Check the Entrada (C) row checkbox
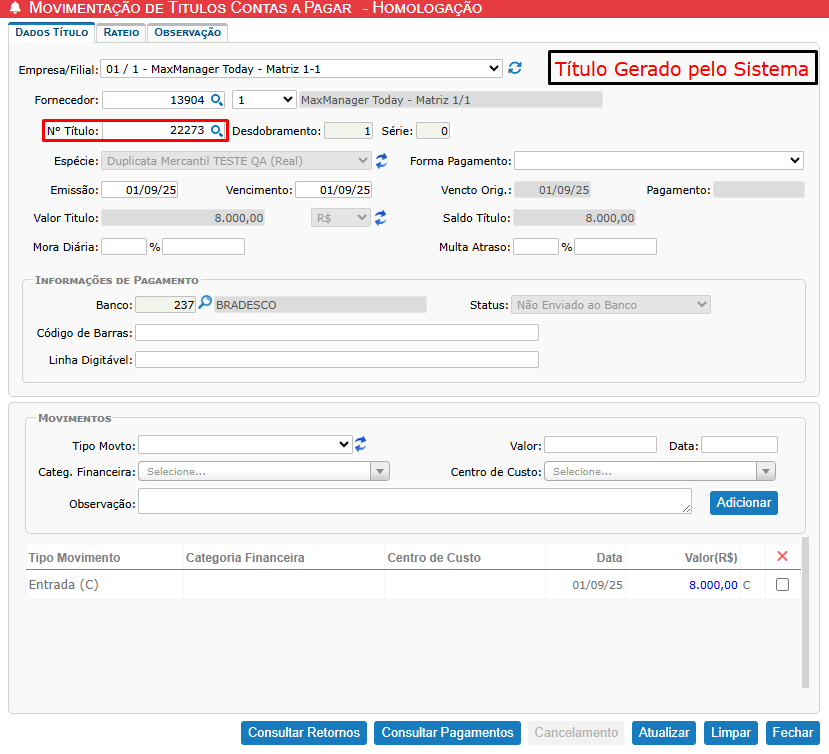 782,585
